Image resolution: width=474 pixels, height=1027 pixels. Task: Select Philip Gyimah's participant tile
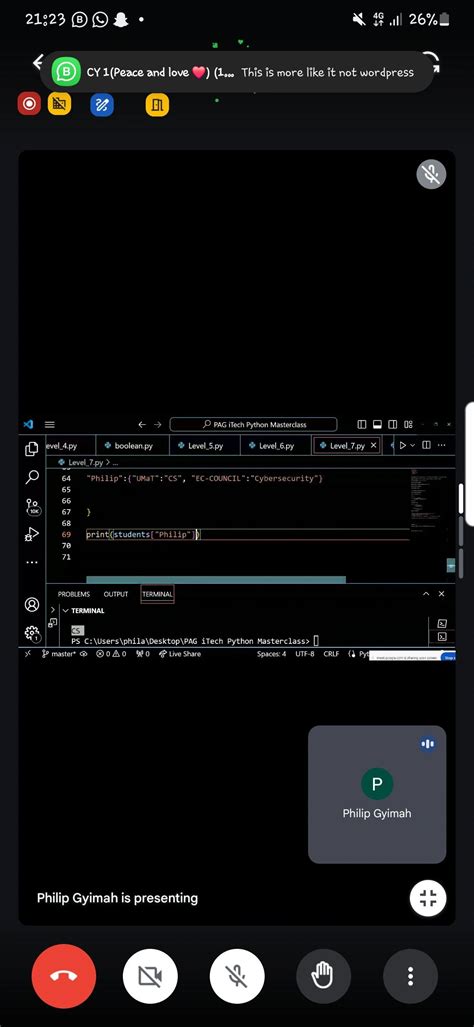click(x=377, y=794)
